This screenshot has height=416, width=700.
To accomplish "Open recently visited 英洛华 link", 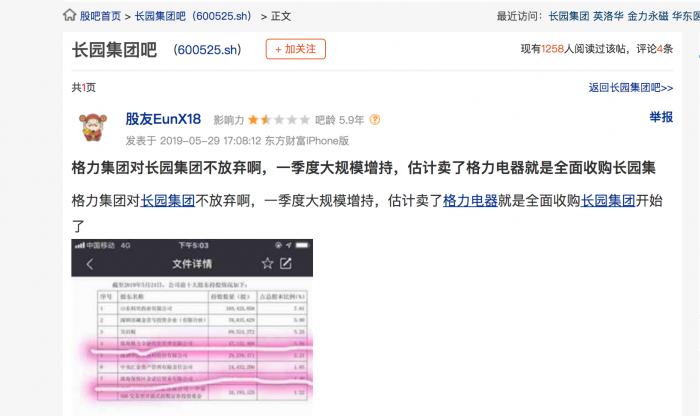I will (x=608, y=16).
